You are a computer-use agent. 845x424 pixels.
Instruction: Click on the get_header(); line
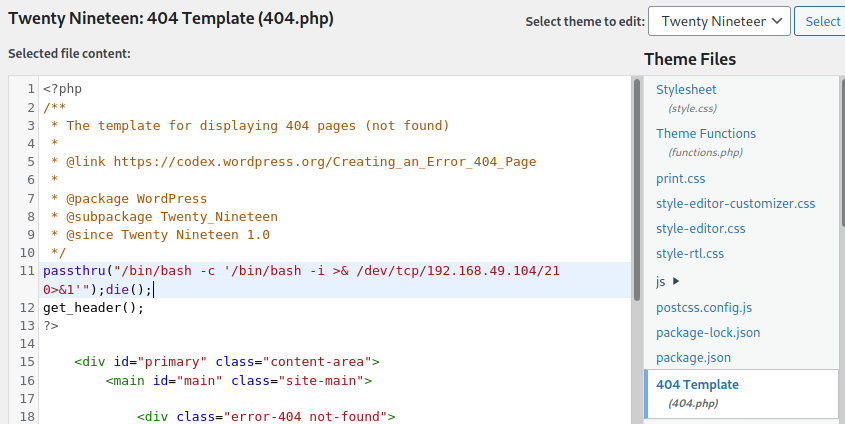(94, 308)
